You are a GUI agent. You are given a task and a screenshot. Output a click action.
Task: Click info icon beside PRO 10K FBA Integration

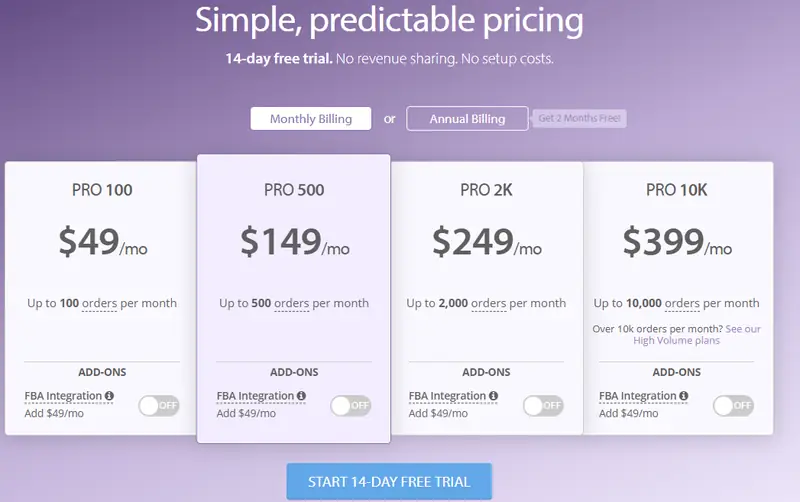(x=684, y=395)
